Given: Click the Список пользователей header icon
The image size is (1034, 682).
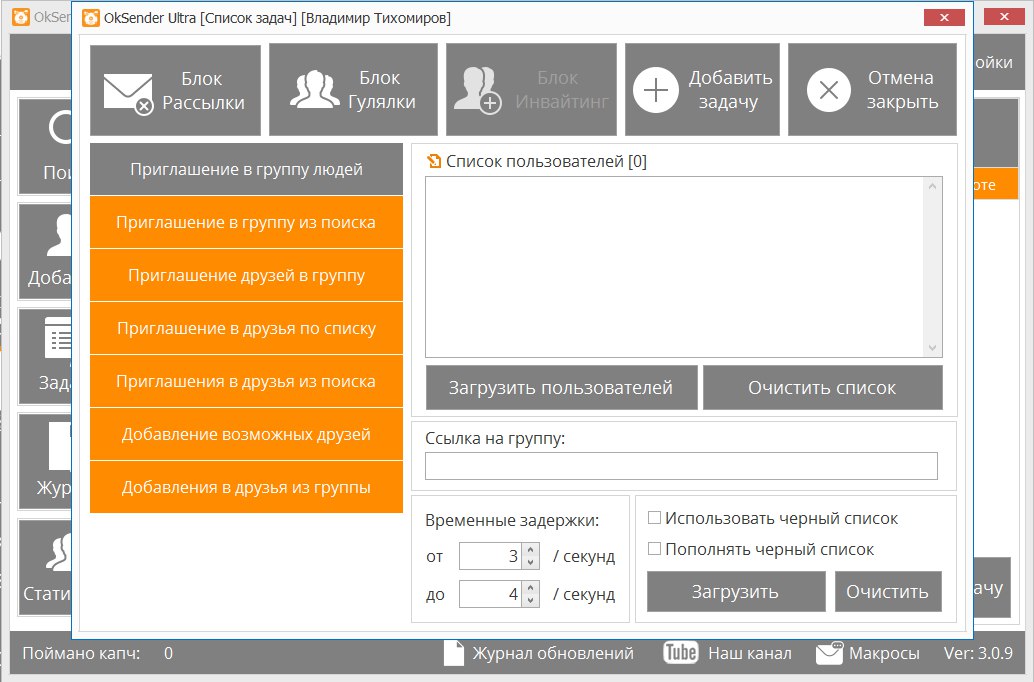Looking at the screenshot, I should pos(434,161).
